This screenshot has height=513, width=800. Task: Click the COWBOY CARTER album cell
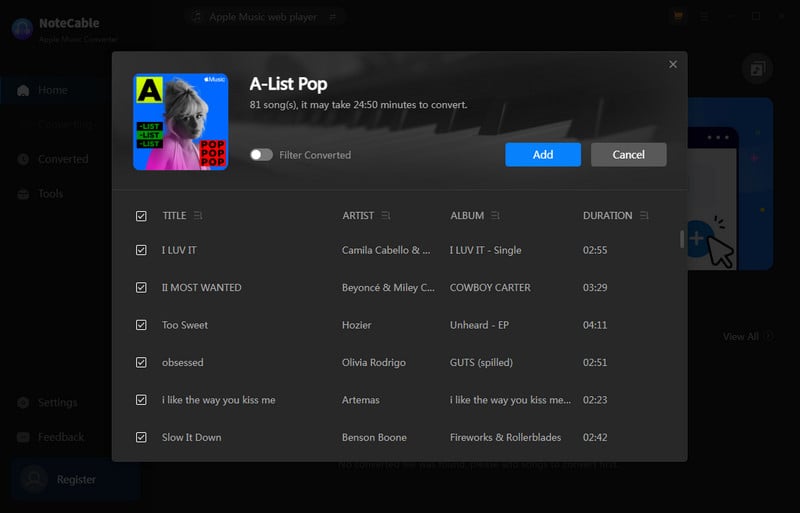(490, 287)
